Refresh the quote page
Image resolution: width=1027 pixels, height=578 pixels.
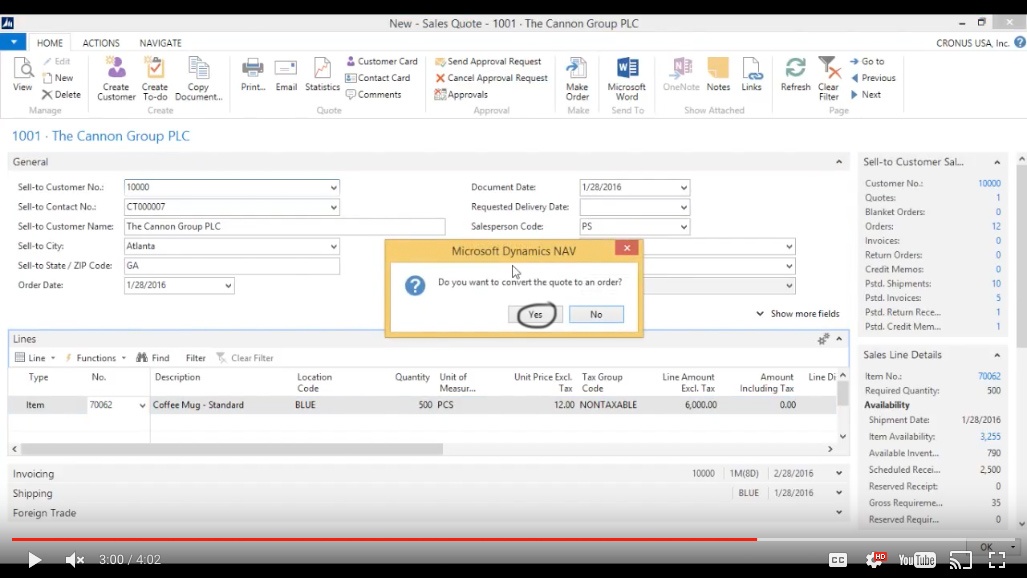tap(795, 74)
